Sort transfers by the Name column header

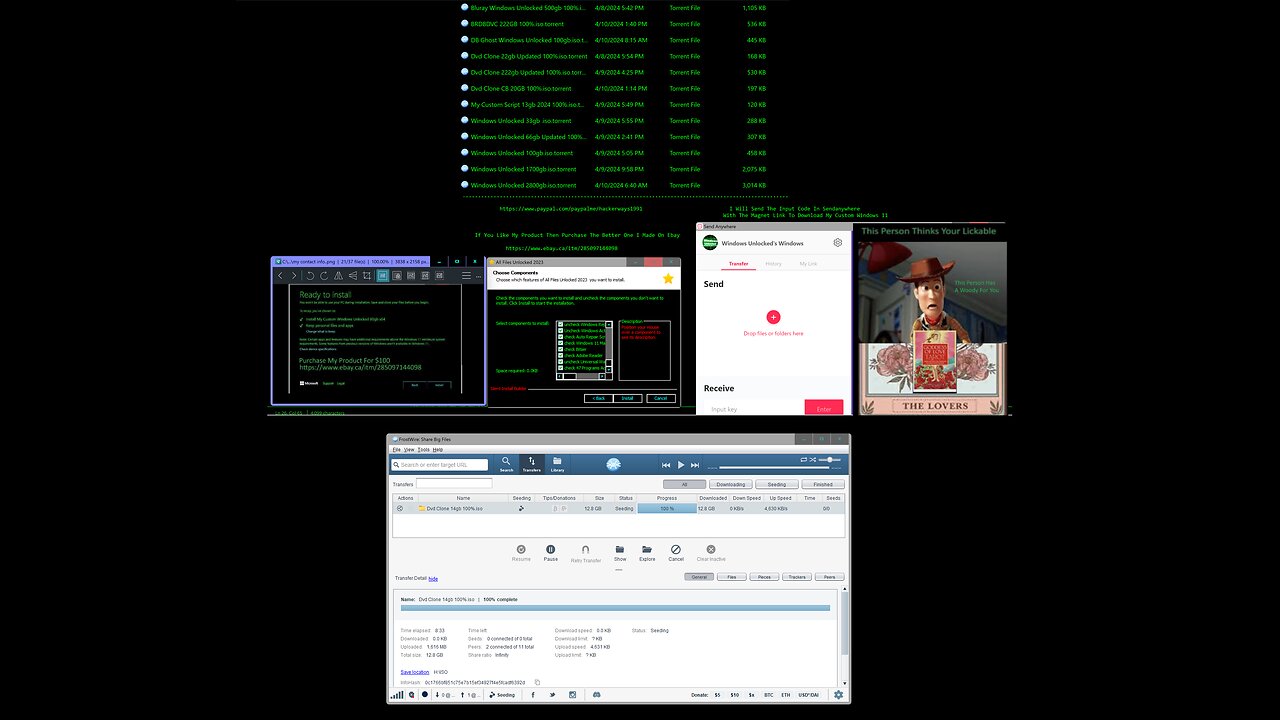(x=463, y=498)
